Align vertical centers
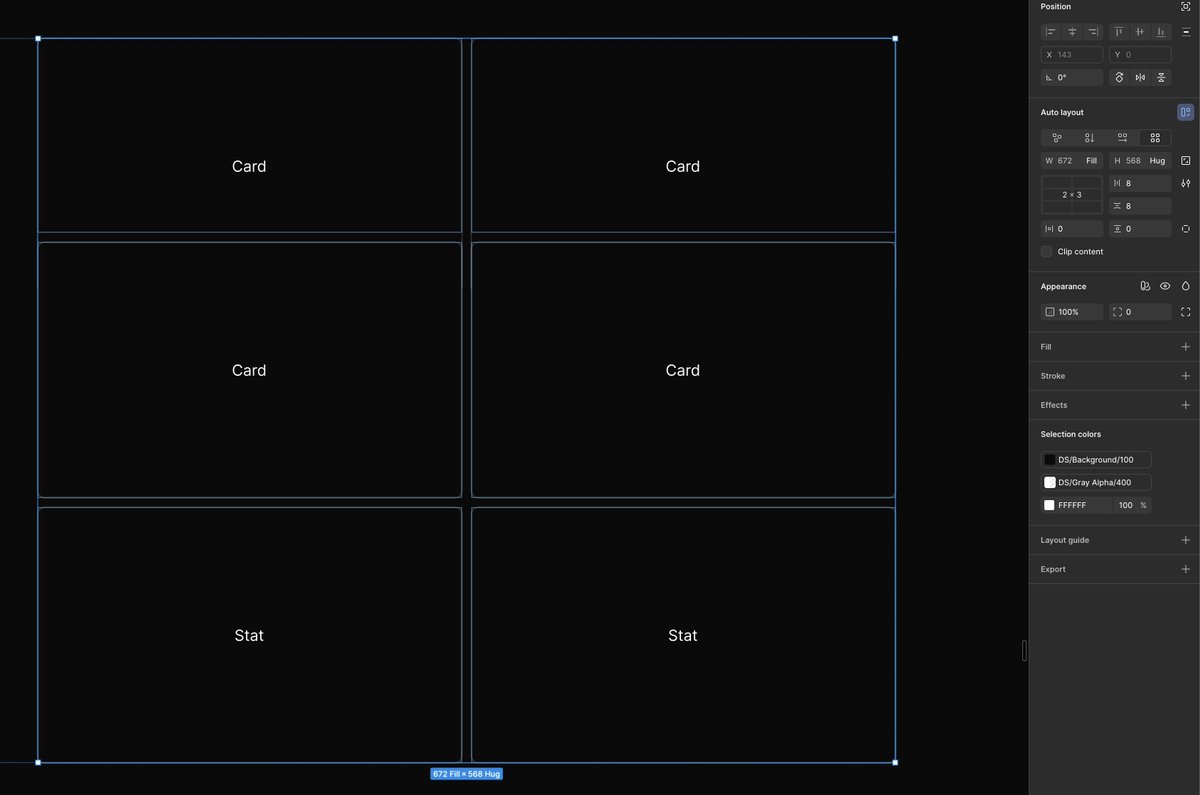This screenshot has width=1200, height=795. click(1140, 32)
